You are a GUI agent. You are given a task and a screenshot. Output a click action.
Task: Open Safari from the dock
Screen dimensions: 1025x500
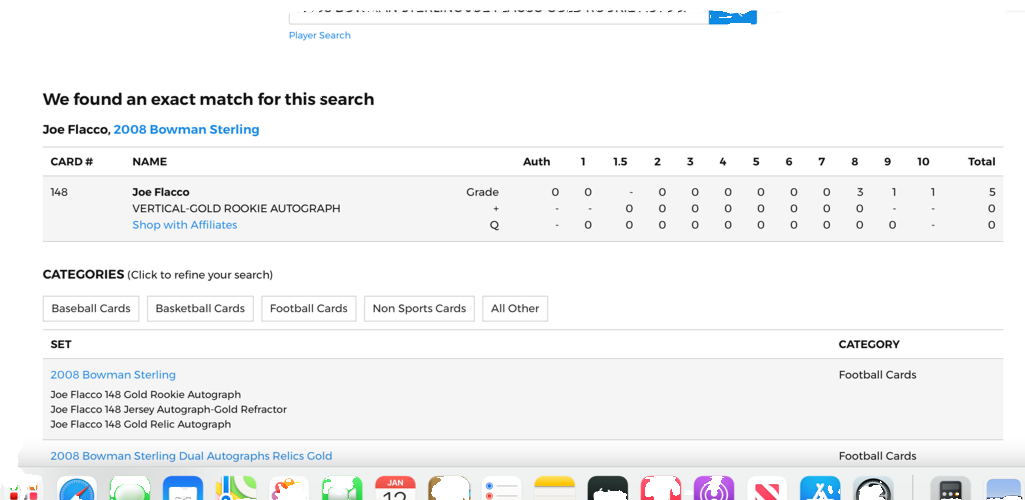coord(77,490)
